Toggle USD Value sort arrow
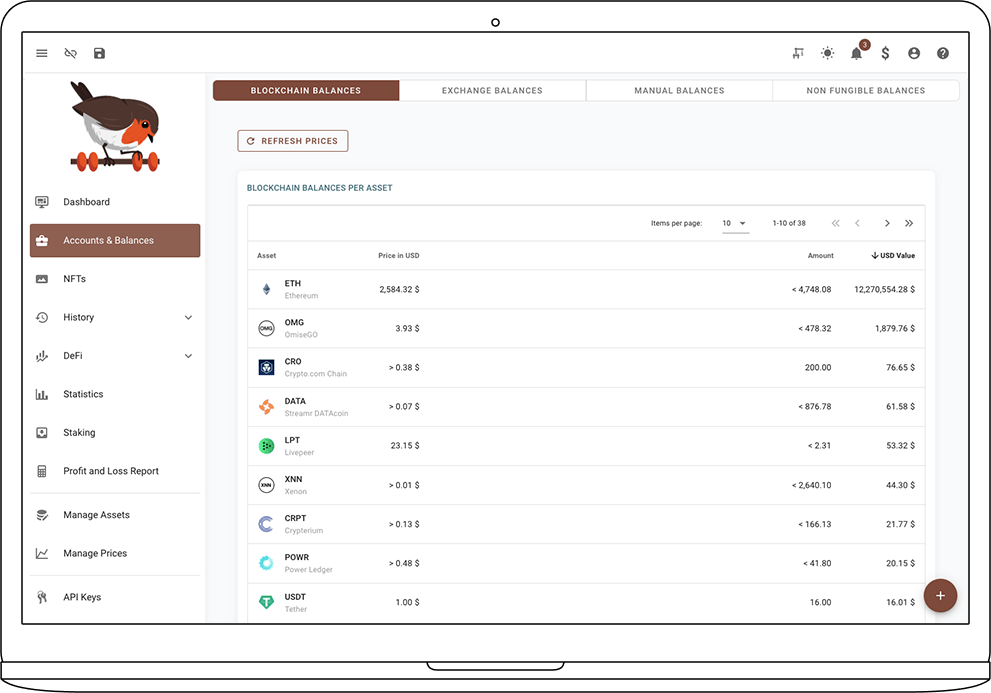991x693 pixels. [x=875, y=255]
